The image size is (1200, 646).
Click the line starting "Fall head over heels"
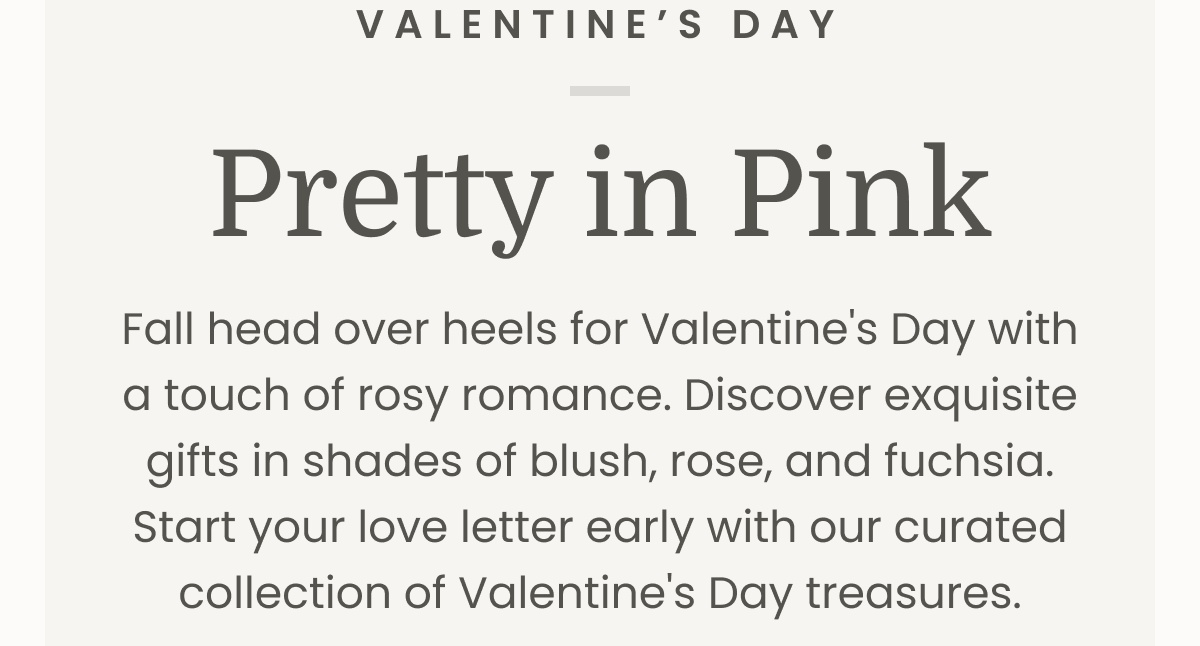[x=600, y=330]
